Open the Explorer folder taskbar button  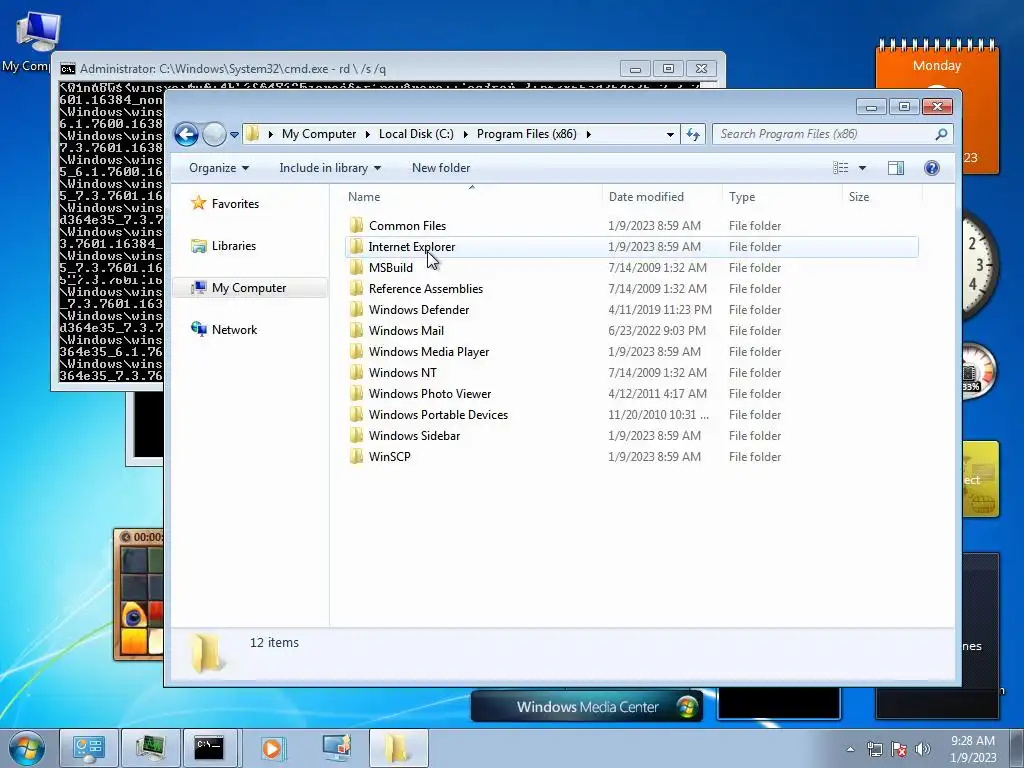pos(398,748)
